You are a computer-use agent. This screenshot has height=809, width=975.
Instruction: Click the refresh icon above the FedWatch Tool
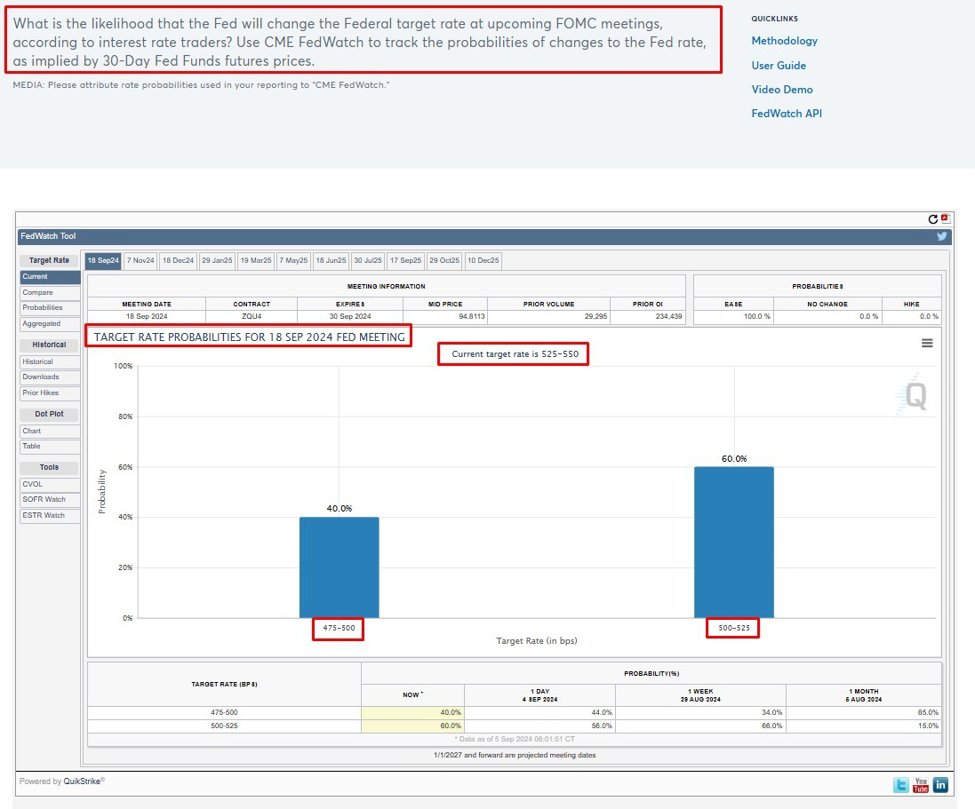coord(932,219)
